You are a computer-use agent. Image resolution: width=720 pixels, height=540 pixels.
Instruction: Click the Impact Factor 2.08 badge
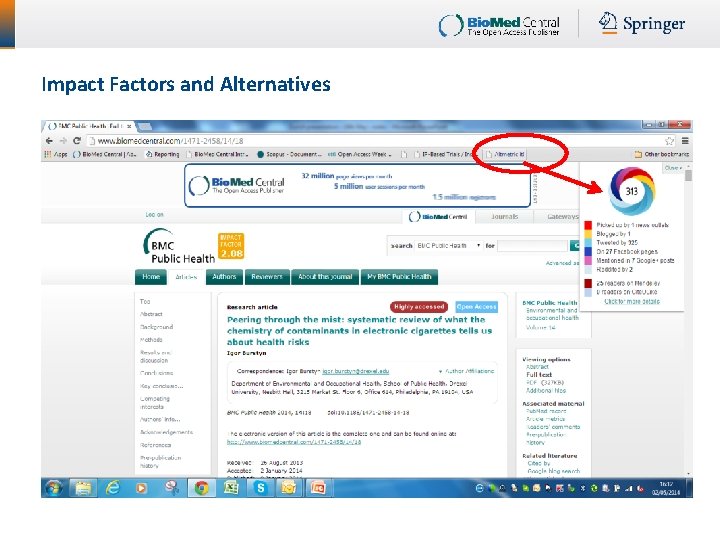[231, 246]
